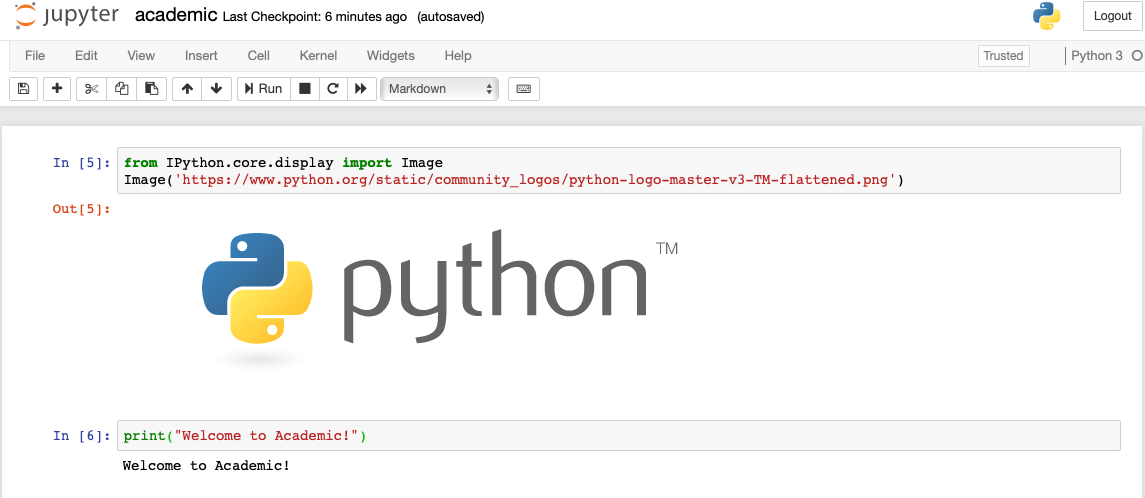Save notebook with the floppy disk icon
The height and width of the screenshot is (498, 1145).
24,89
